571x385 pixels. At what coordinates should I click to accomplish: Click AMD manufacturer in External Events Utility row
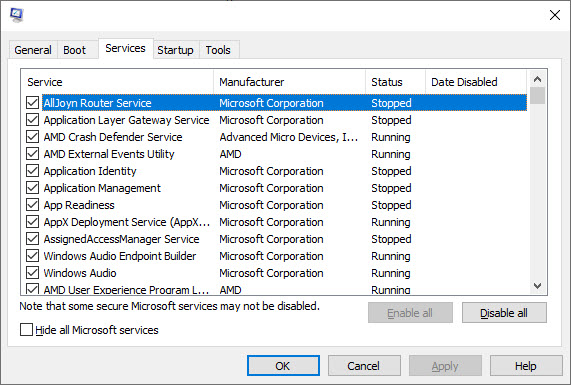[x=230, y=154]
